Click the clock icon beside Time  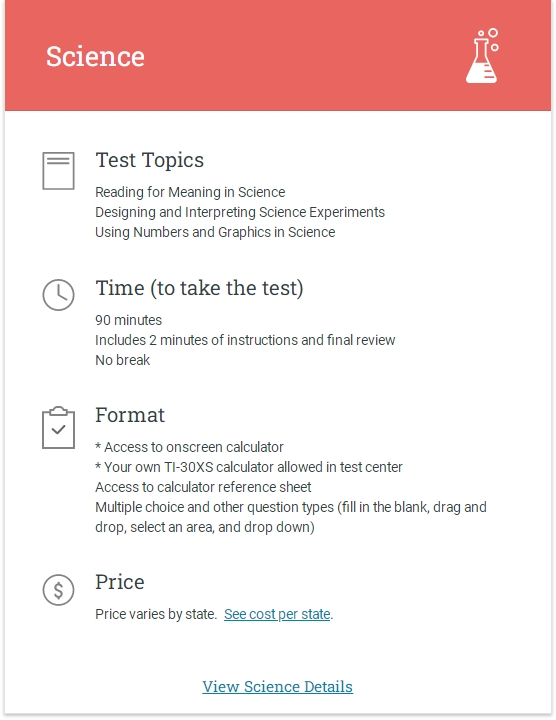pos(58,295)
